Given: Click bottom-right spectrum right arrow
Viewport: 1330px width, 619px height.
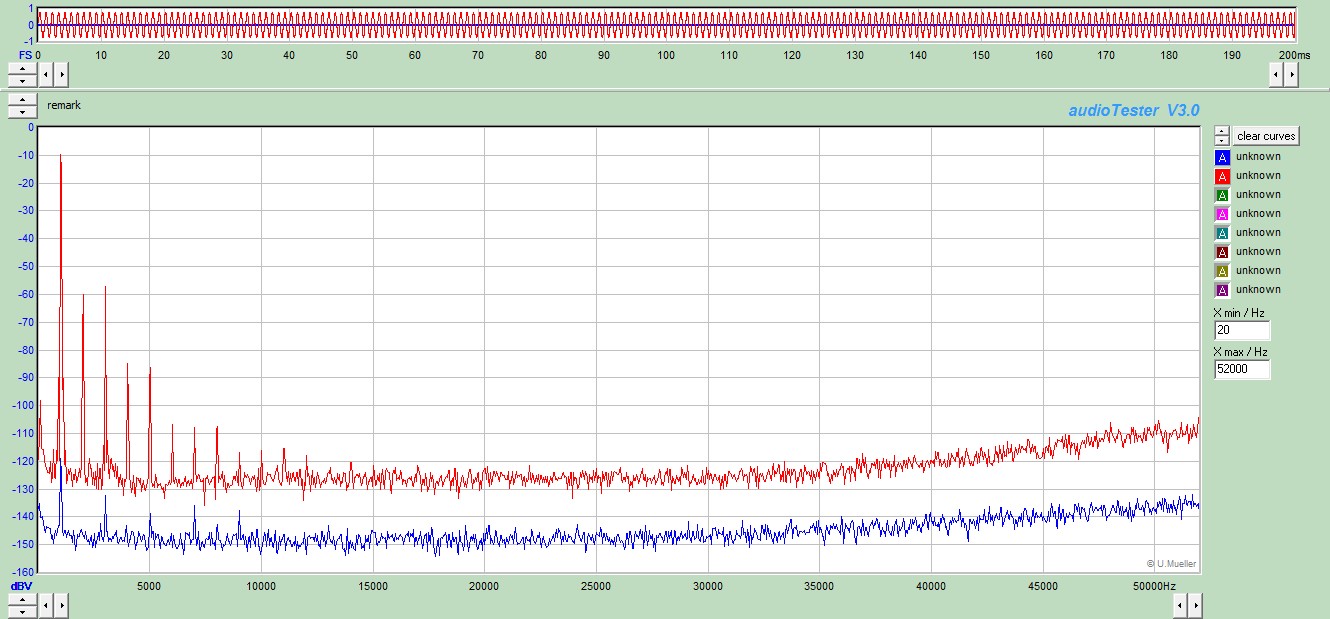Looking at the screenshot, I should tap(1292, 605).
